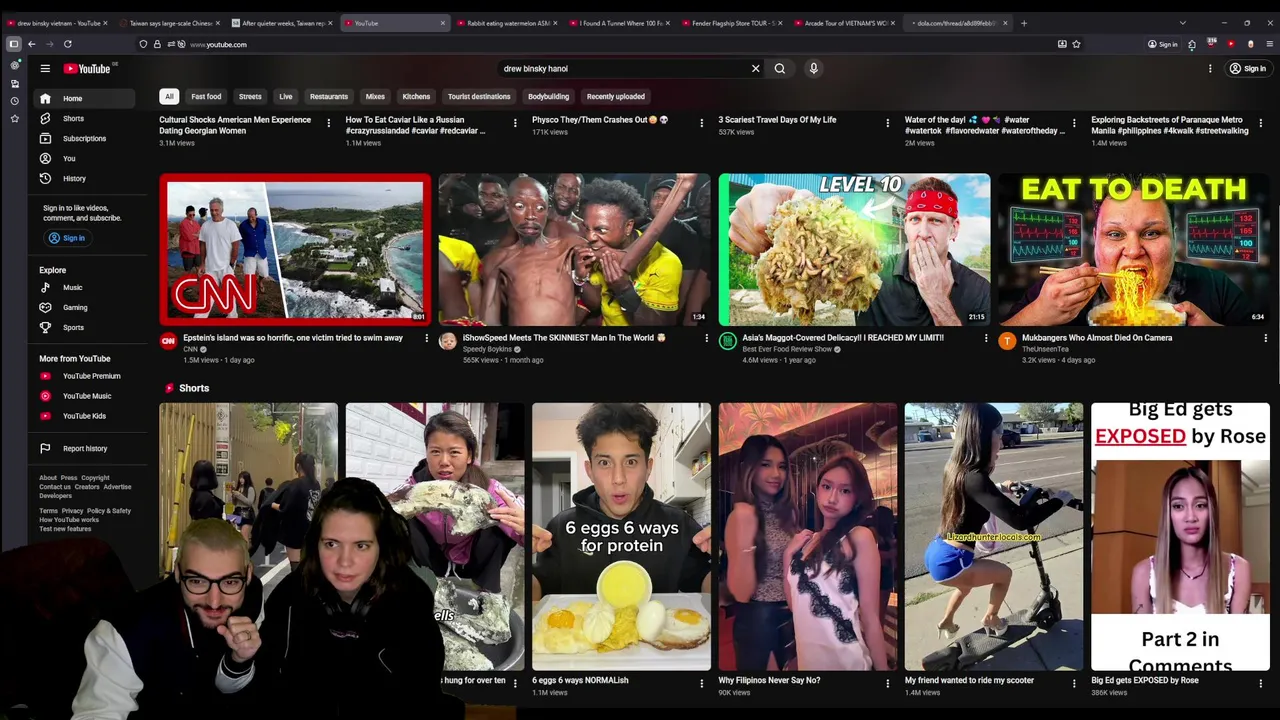This screenshot has height=720, width=1280.
Task: Click the youtube.com address bar
Action: tap(600, 44)
